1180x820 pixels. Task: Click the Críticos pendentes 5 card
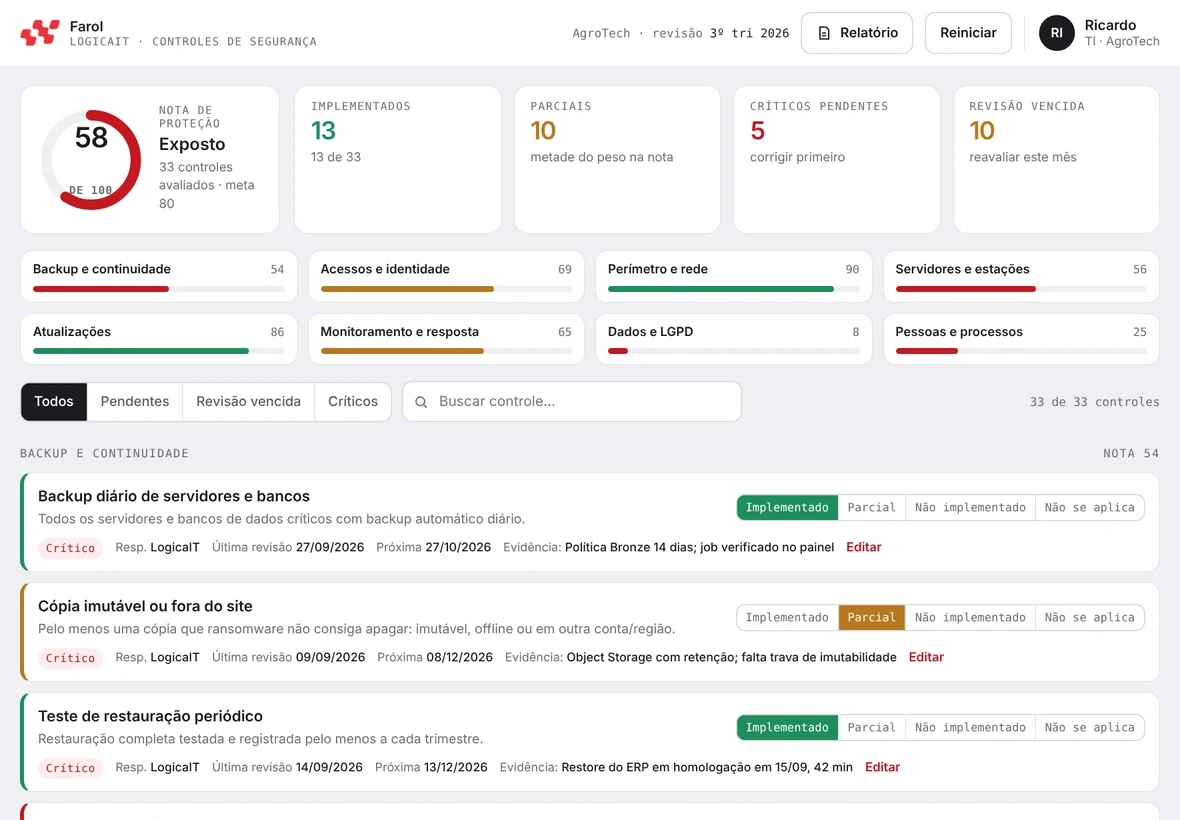point(837,159)
